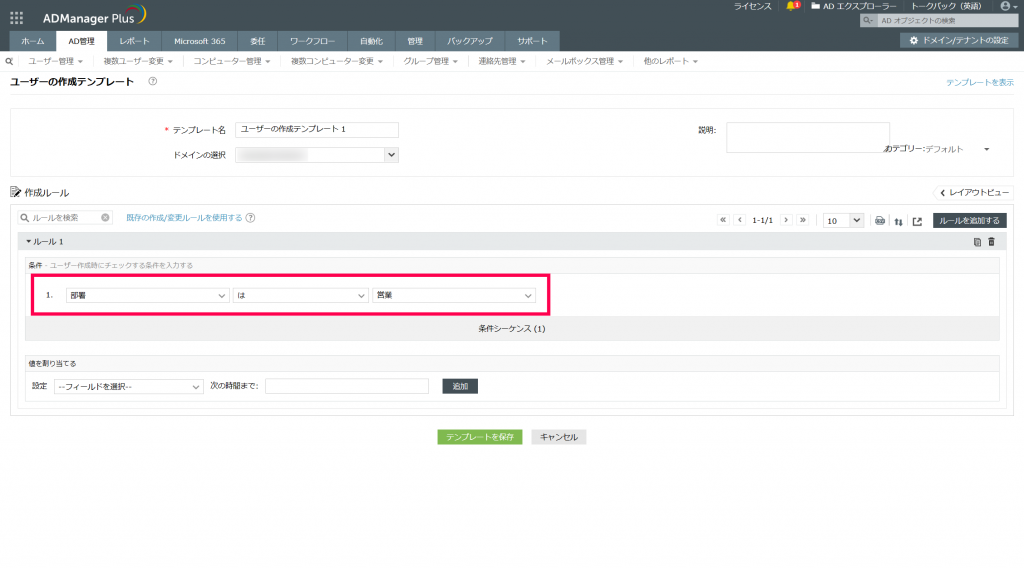Expand the ユーザー管理 menu
Viewport: 1024px width, 568px height.
(x=56, y=61)
